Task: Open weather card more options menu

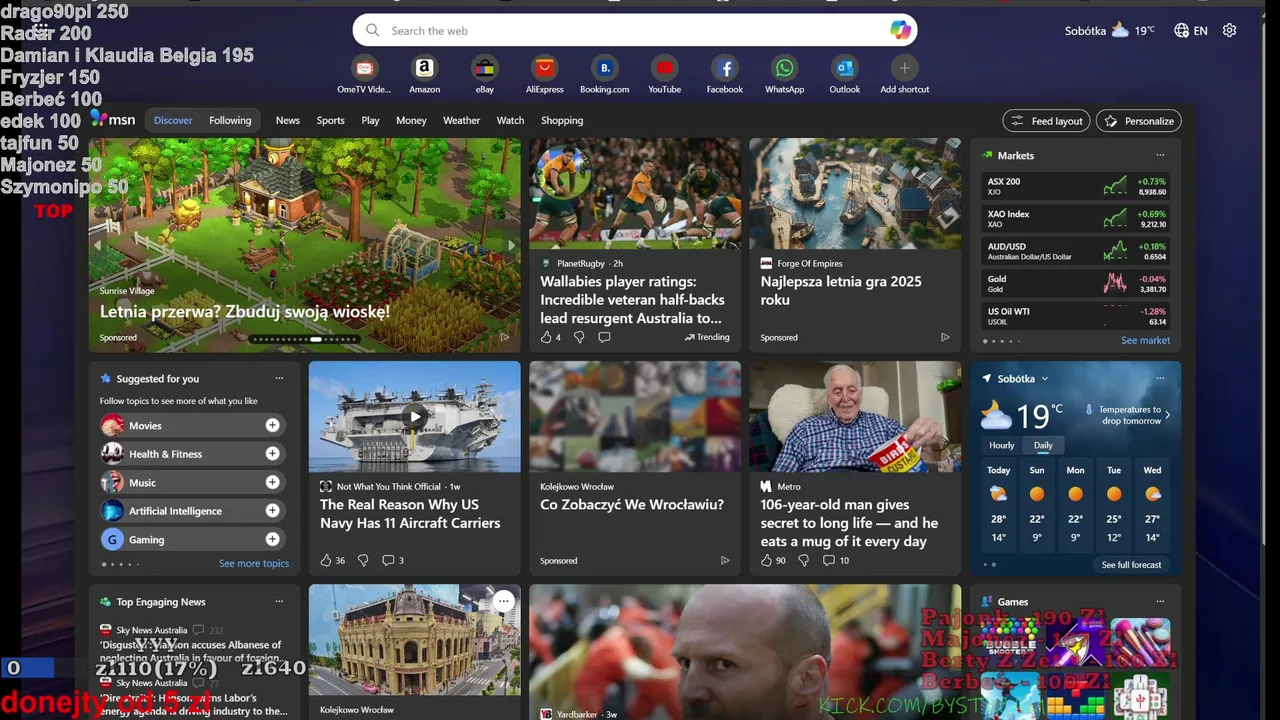Action: (1160, 378)
